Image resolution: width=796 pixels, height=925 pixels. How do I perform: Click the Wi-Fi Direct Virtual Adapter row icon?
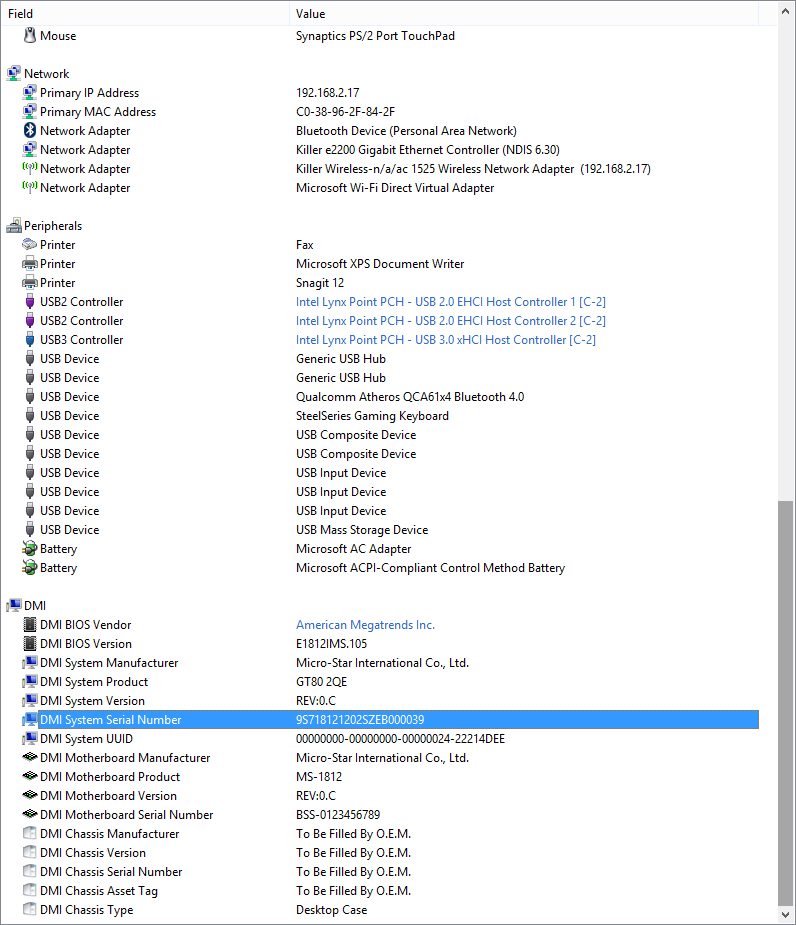pyautogui.click(x=30, y=187)
